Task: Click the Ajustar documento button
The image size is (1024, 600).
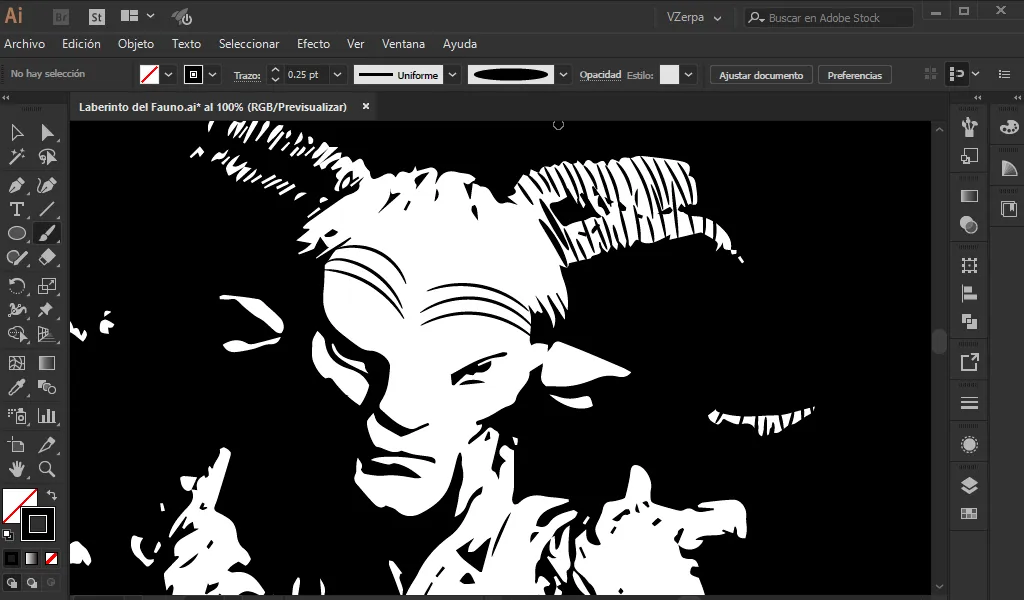Action: pyautogui.click(x=761, y=75)
